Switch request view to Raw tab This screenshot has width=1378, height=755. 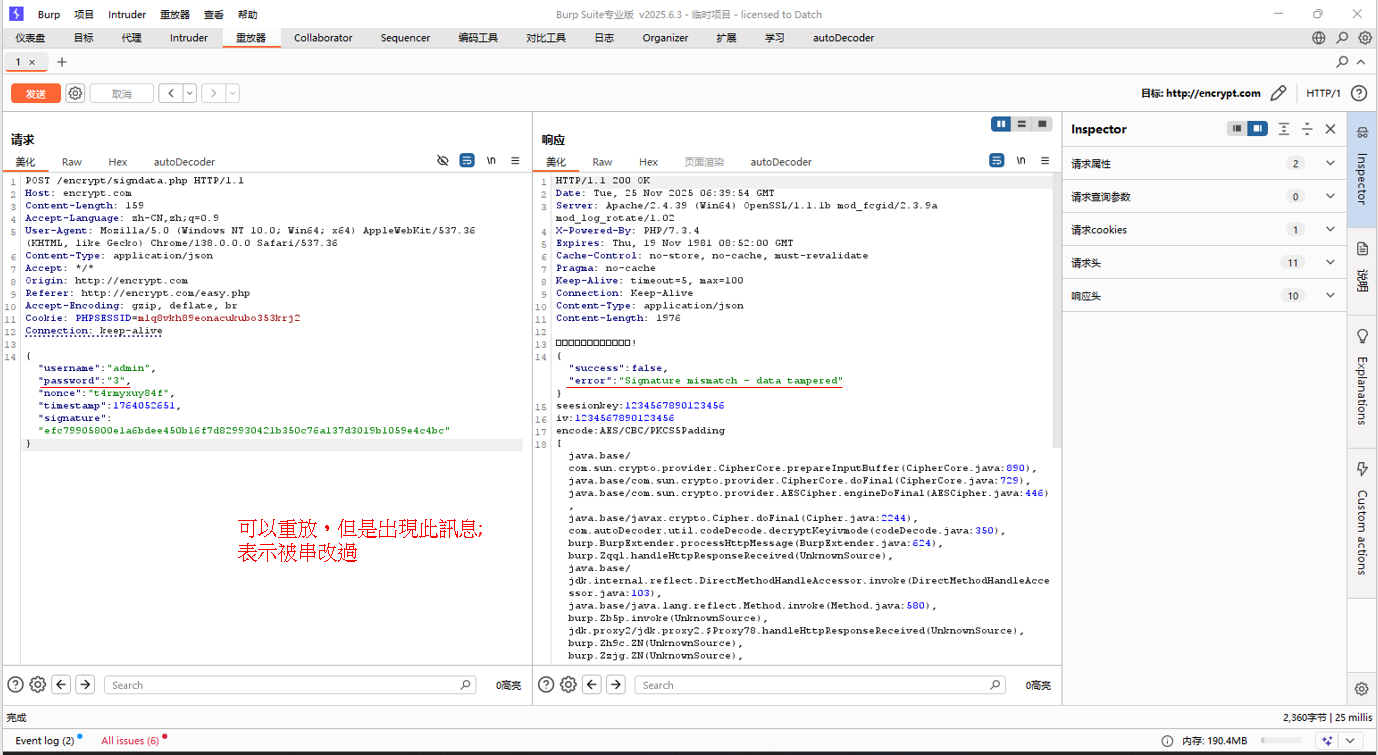click(x=71, y=162)
